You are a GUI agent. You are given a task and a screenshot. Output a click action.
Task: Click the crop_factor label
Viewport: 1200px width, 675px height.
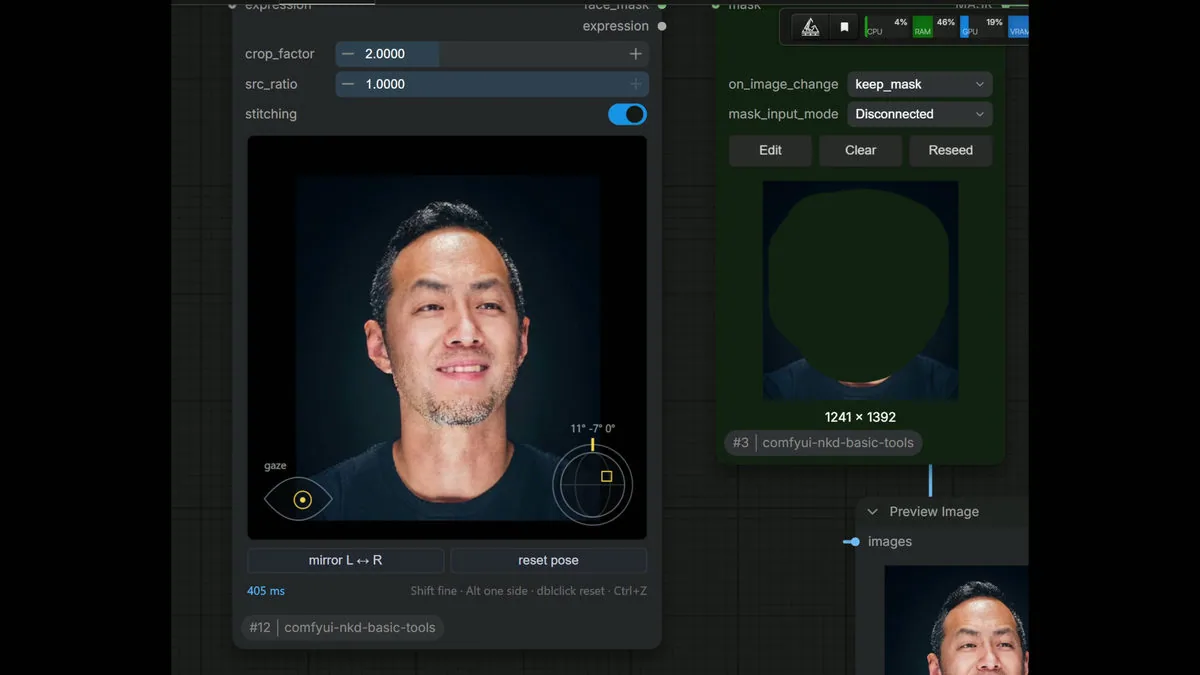pos(280,54)
